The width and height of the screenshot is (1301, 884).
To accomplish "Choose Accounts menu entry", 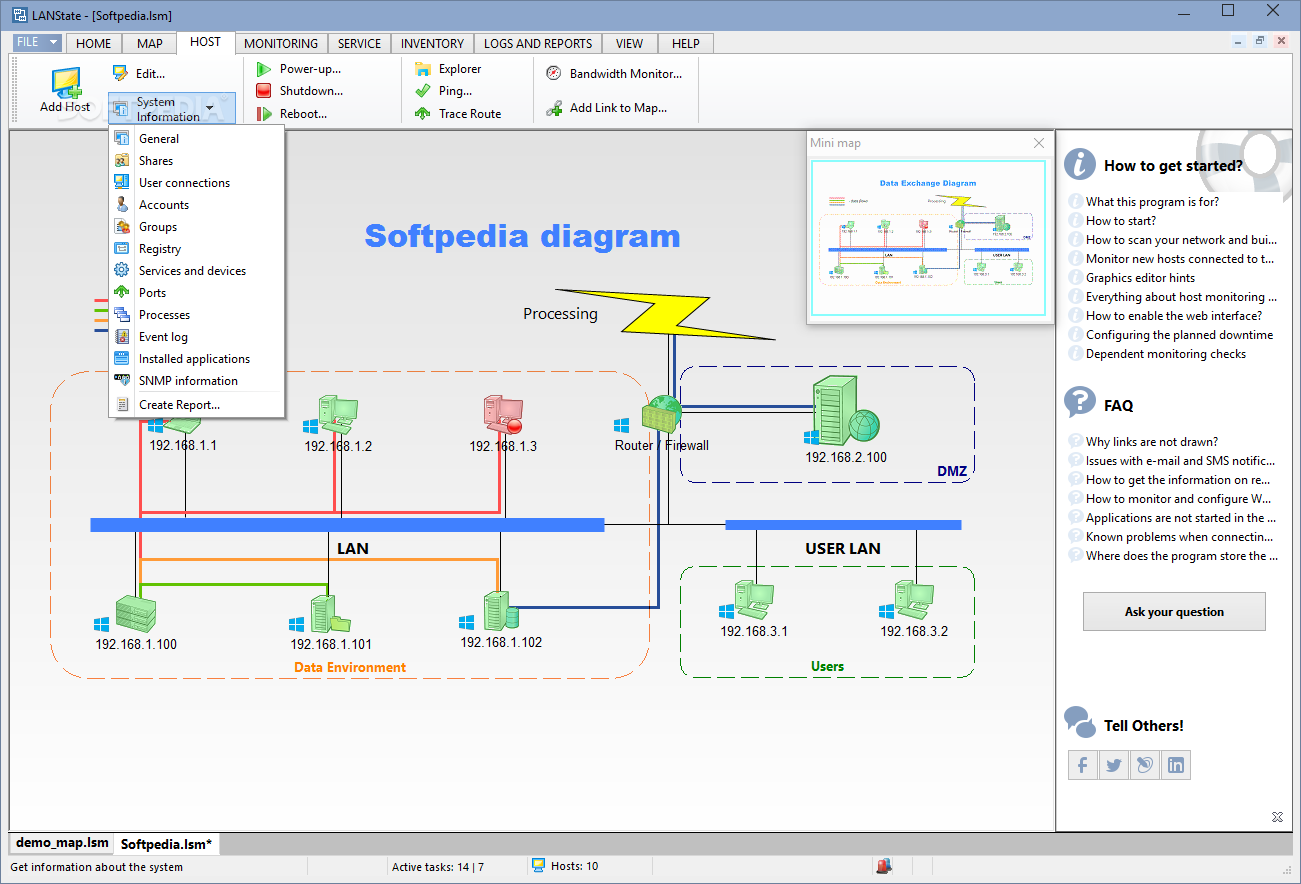I will pyautogui.click(x=197, y=205).
